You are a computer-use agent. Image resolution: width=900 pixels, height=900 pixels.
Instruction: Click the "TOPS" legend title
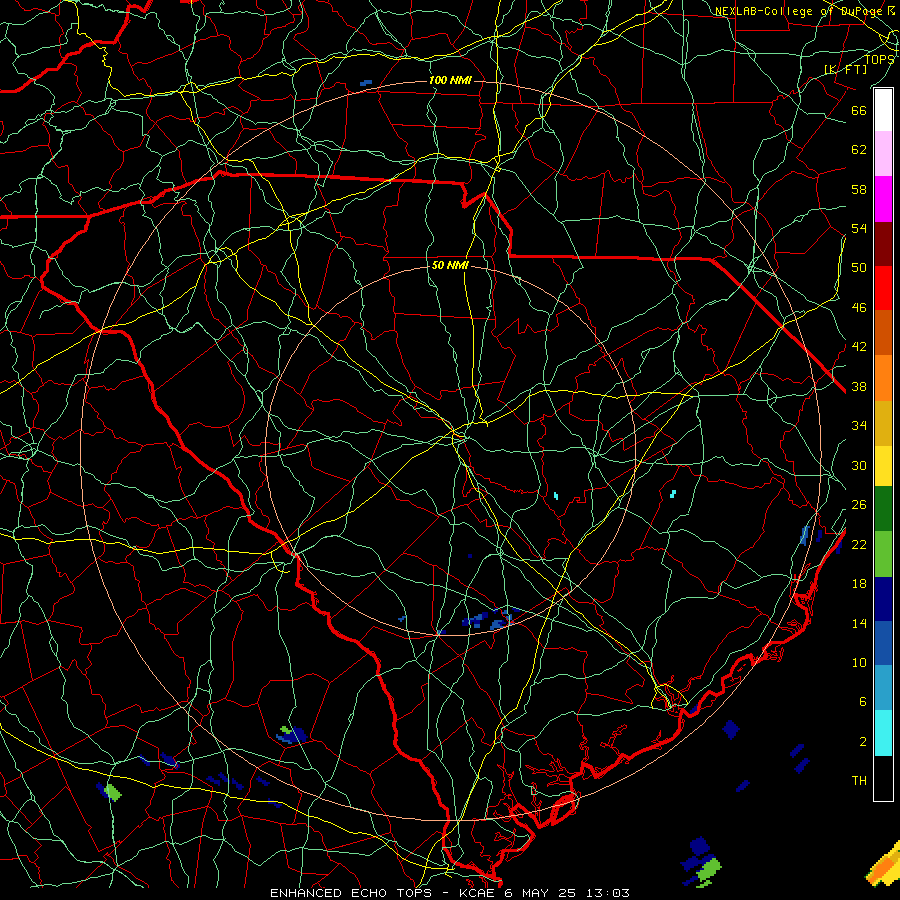tap(879, 59)
